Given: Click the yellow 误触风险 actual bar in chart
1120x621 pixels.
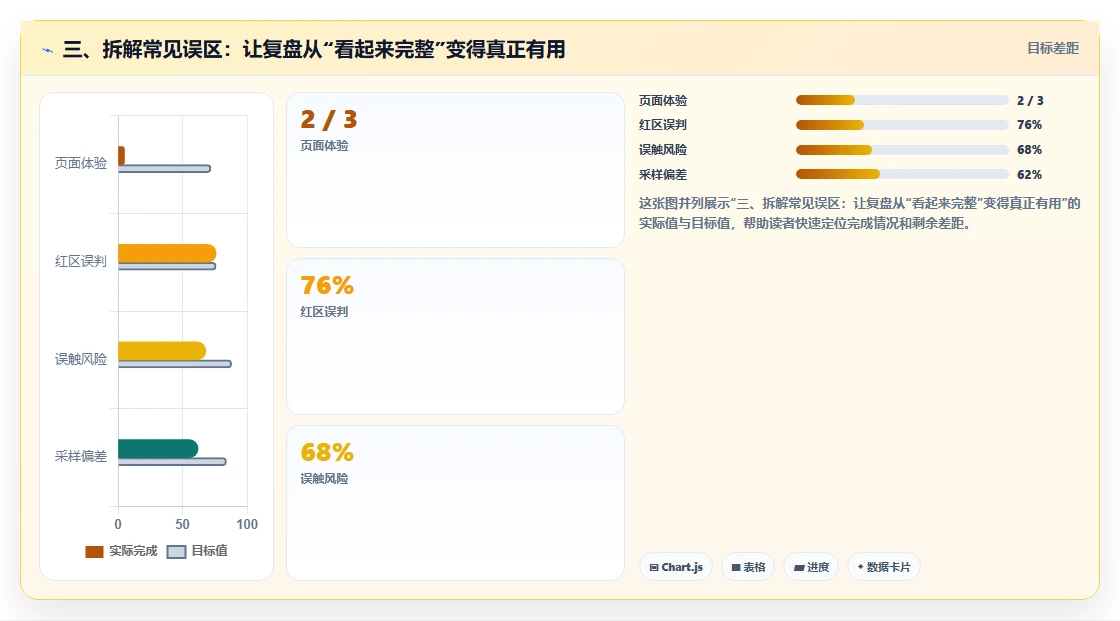Looking at the screenshot, I should coord(162,351).
